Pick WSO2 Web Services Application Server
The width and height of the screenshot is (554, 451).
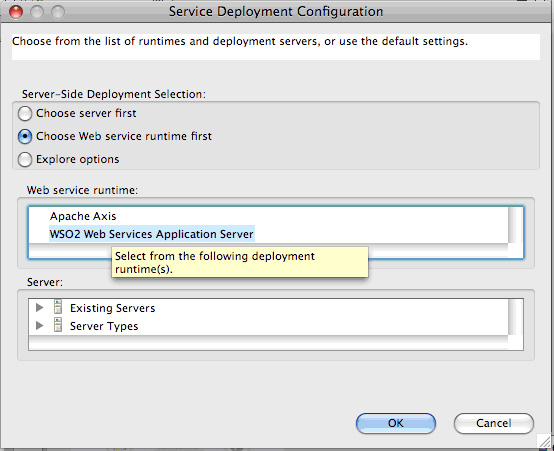click(x=152, y=234)
